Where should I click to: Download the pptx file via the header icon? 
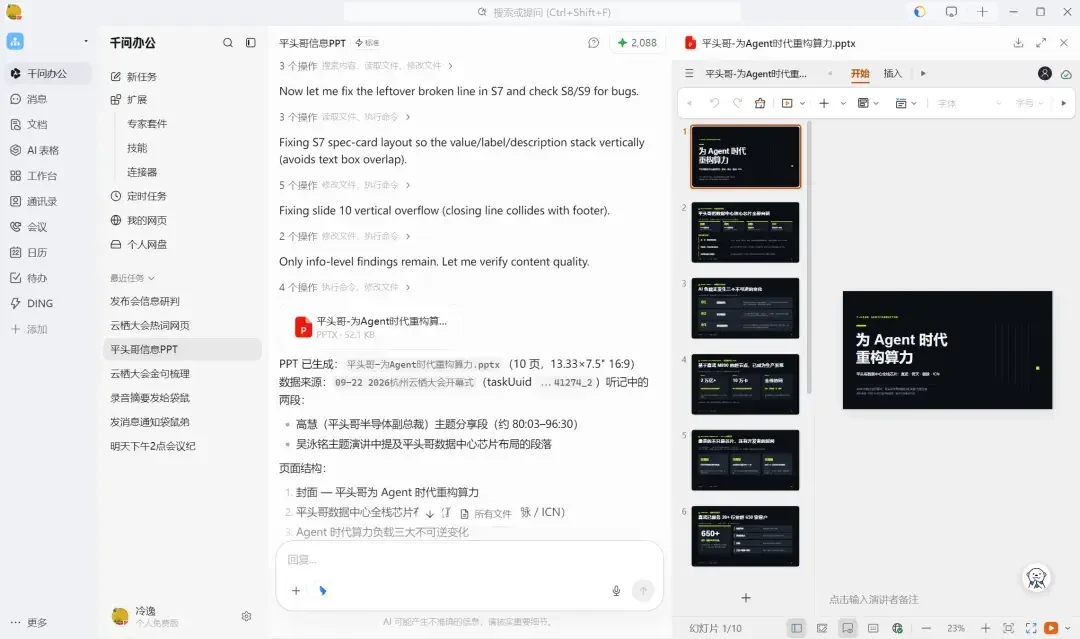point(1018,43)
